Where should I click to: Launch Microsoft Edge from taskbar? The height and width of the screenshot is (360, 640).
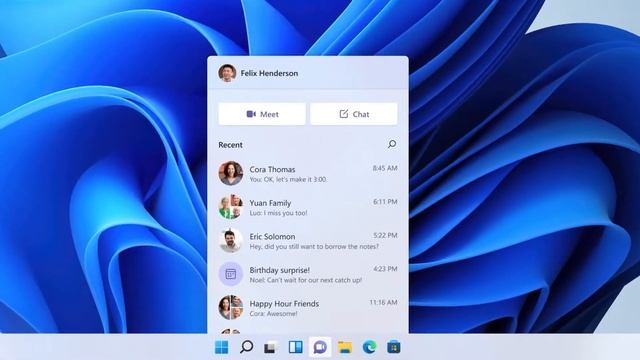pyautogui.click(x=369, y=347)
